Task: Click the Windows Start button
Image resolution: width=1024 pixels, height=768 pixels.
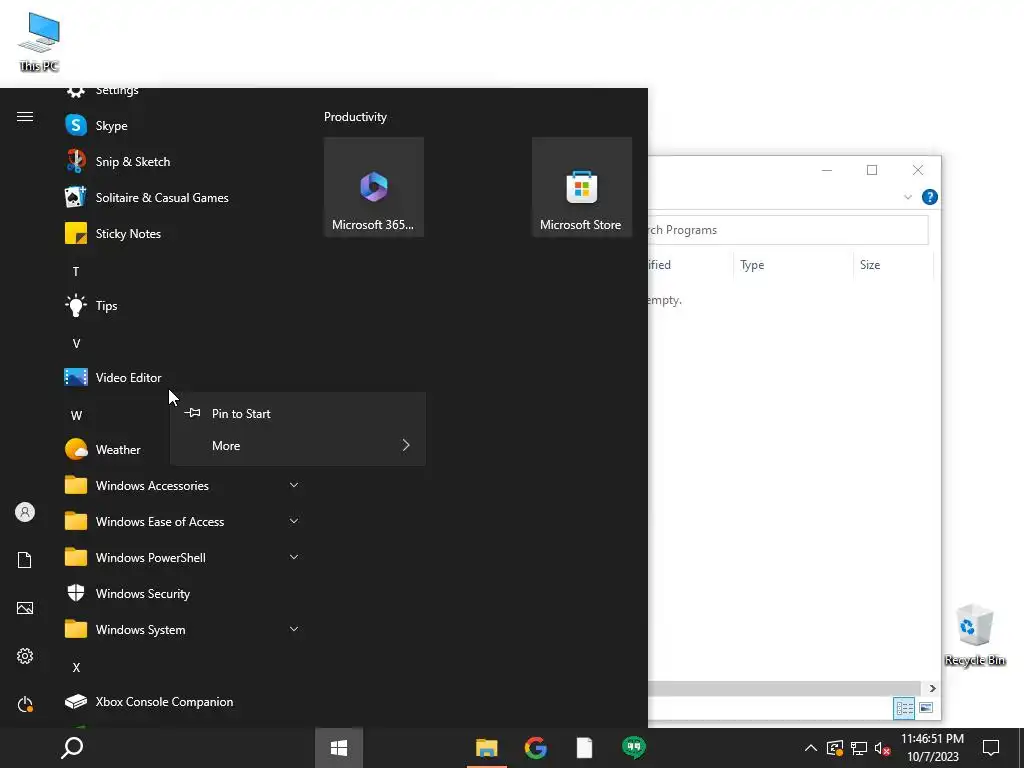Action: click(338, 748)
